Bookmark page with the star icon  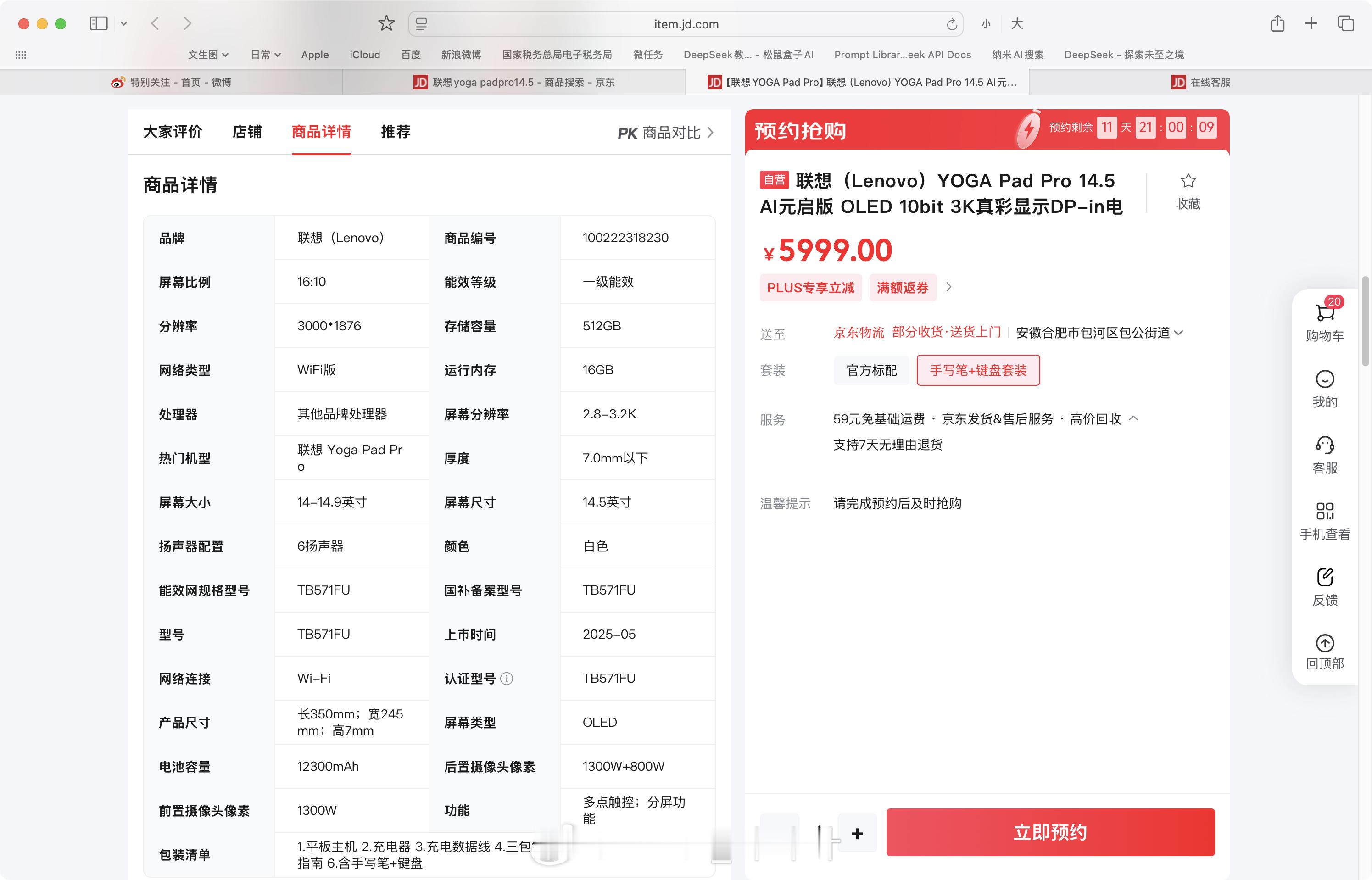click(x=386, y=23)
